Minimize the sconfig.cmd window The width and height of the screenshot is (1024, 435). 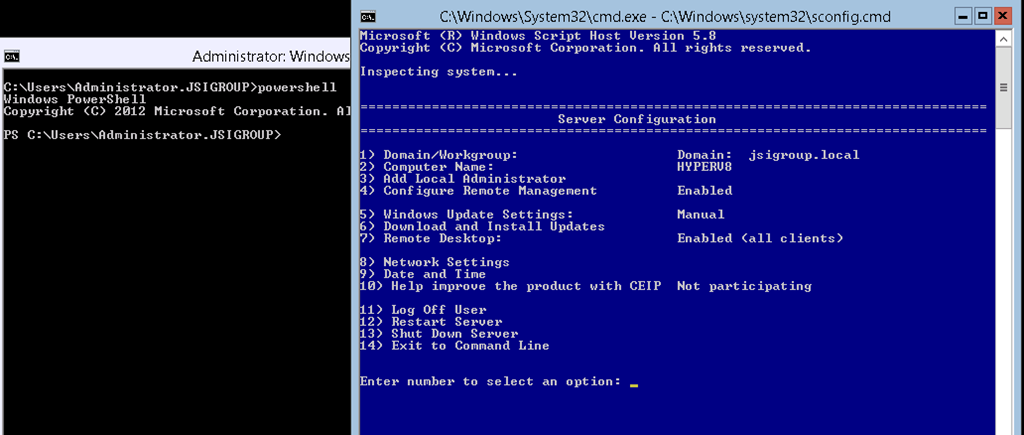pyautogui.click(x=962, y=16)
